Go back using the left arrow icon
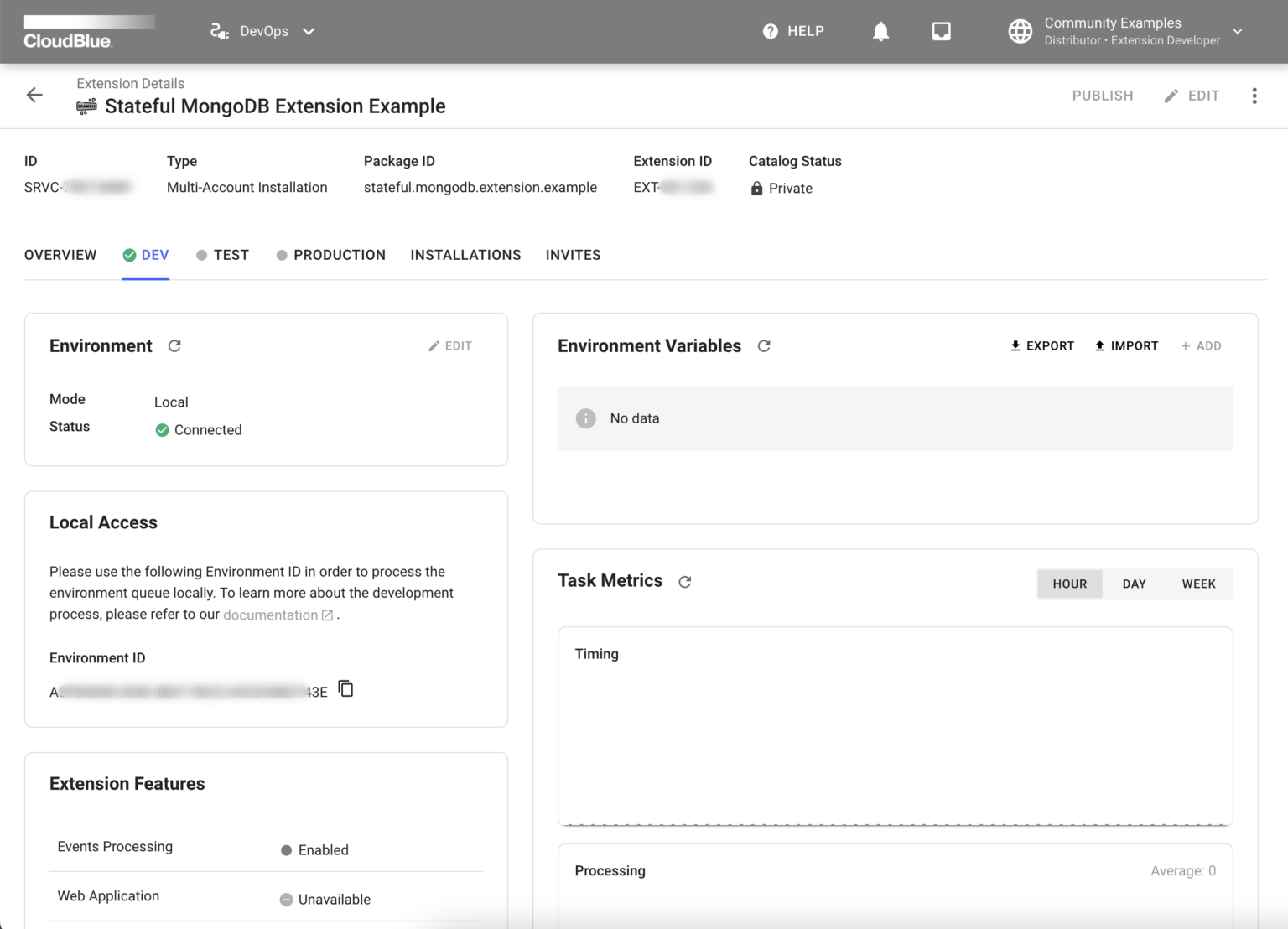 pos(34,95)
